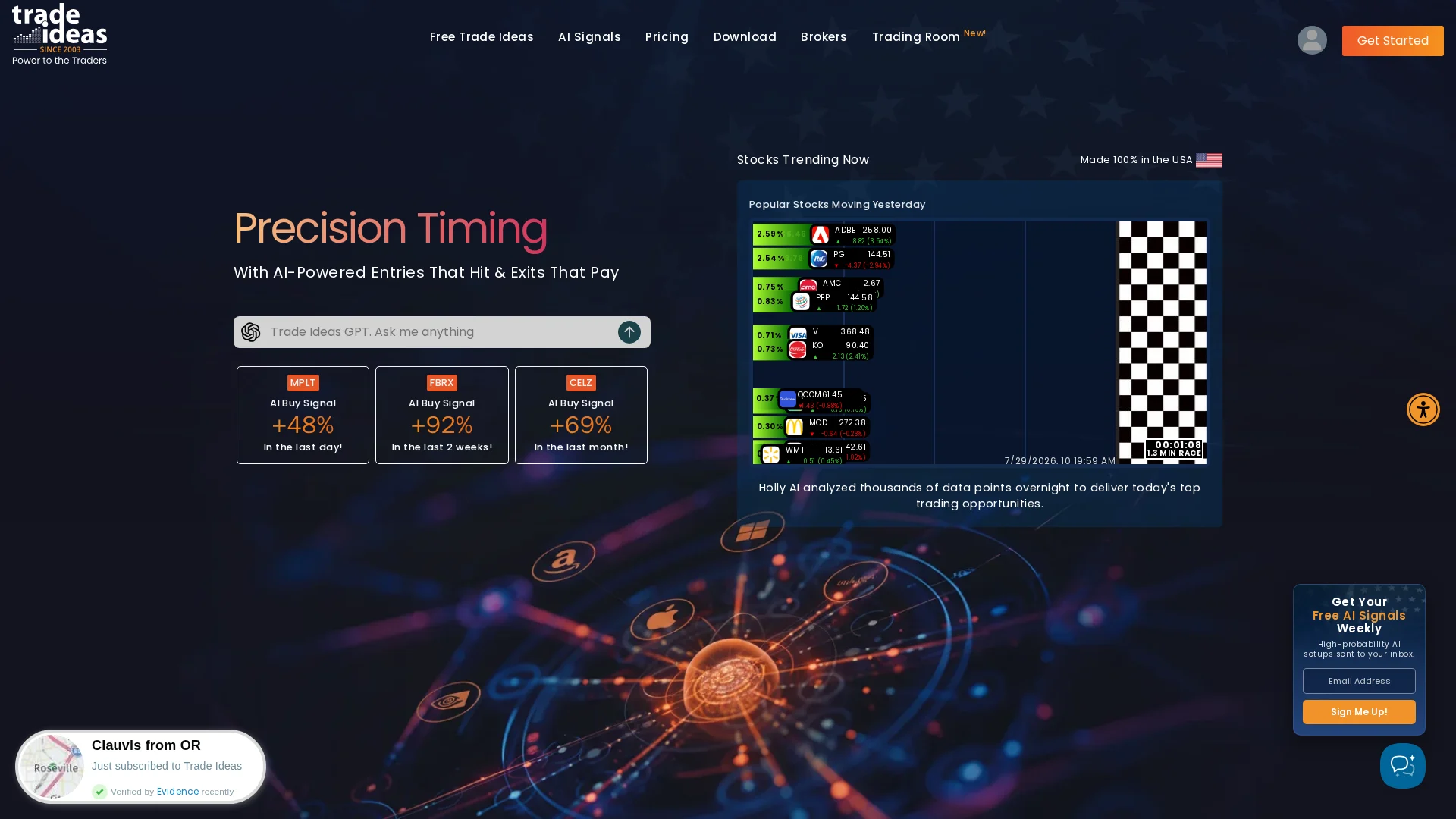
Task: Go to the Pricing page
Action: [667, 37]
